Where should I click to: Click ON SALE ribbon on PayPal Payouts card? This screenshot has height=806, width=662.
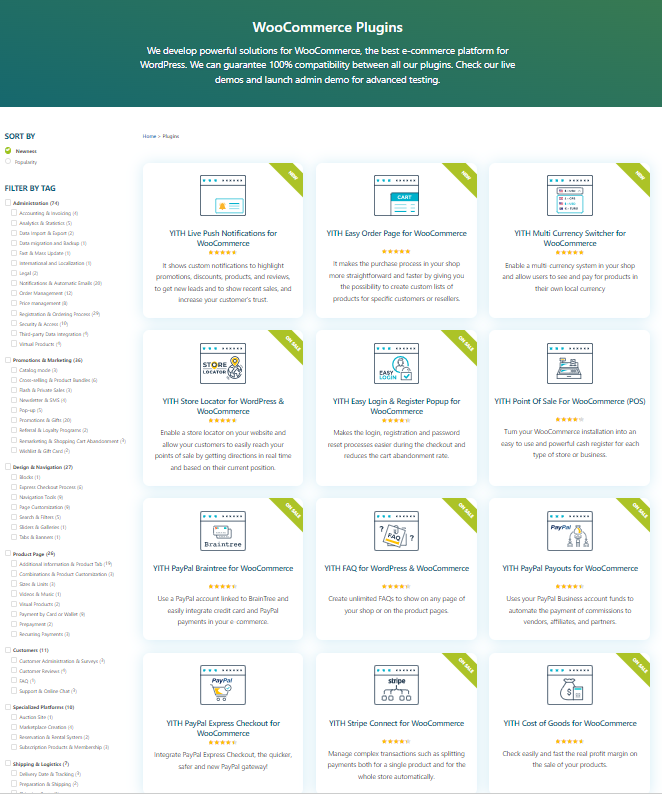click(639, 510)
